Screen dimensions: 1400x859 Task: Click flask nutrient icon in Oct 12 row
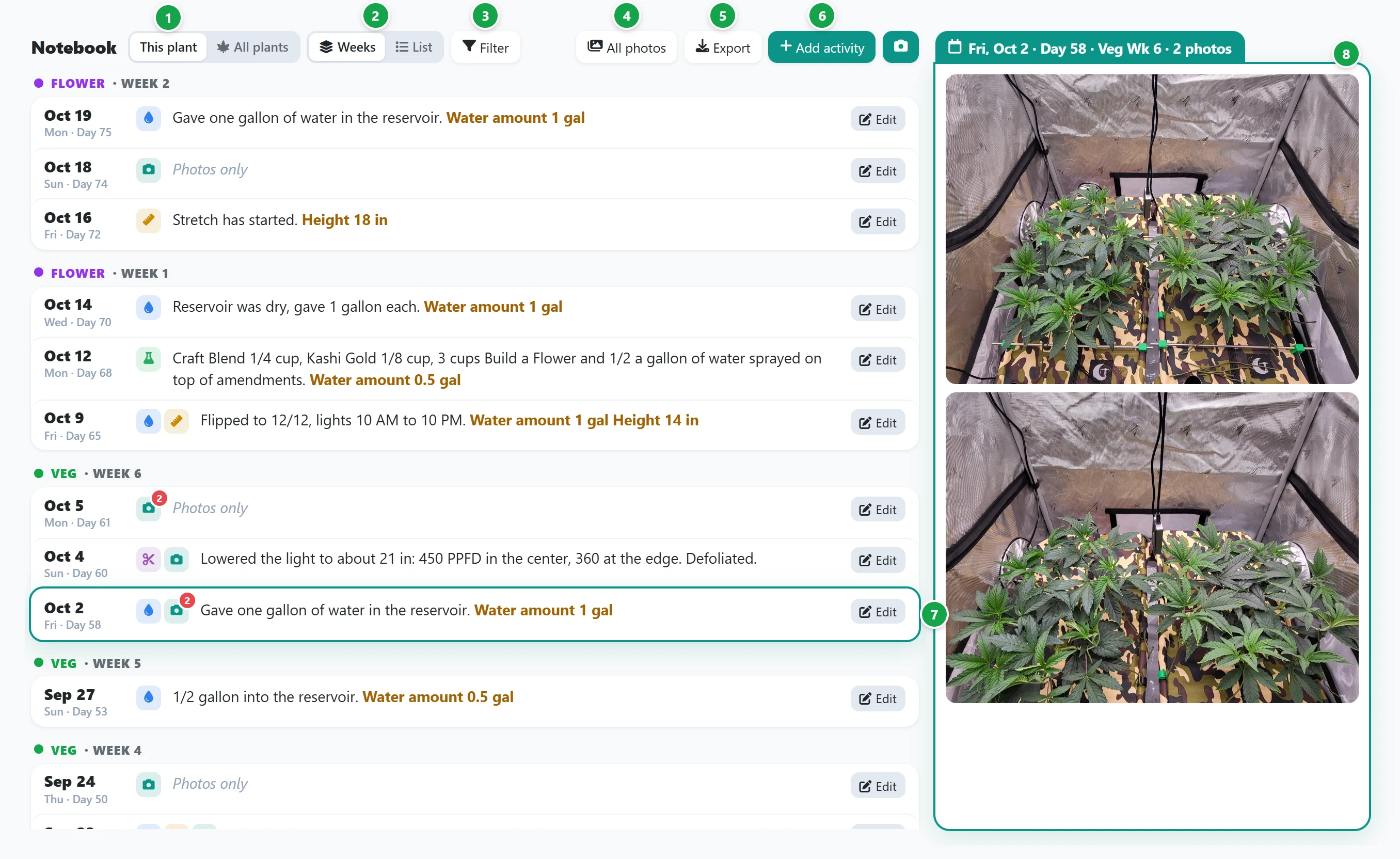(x=148, y=359)
